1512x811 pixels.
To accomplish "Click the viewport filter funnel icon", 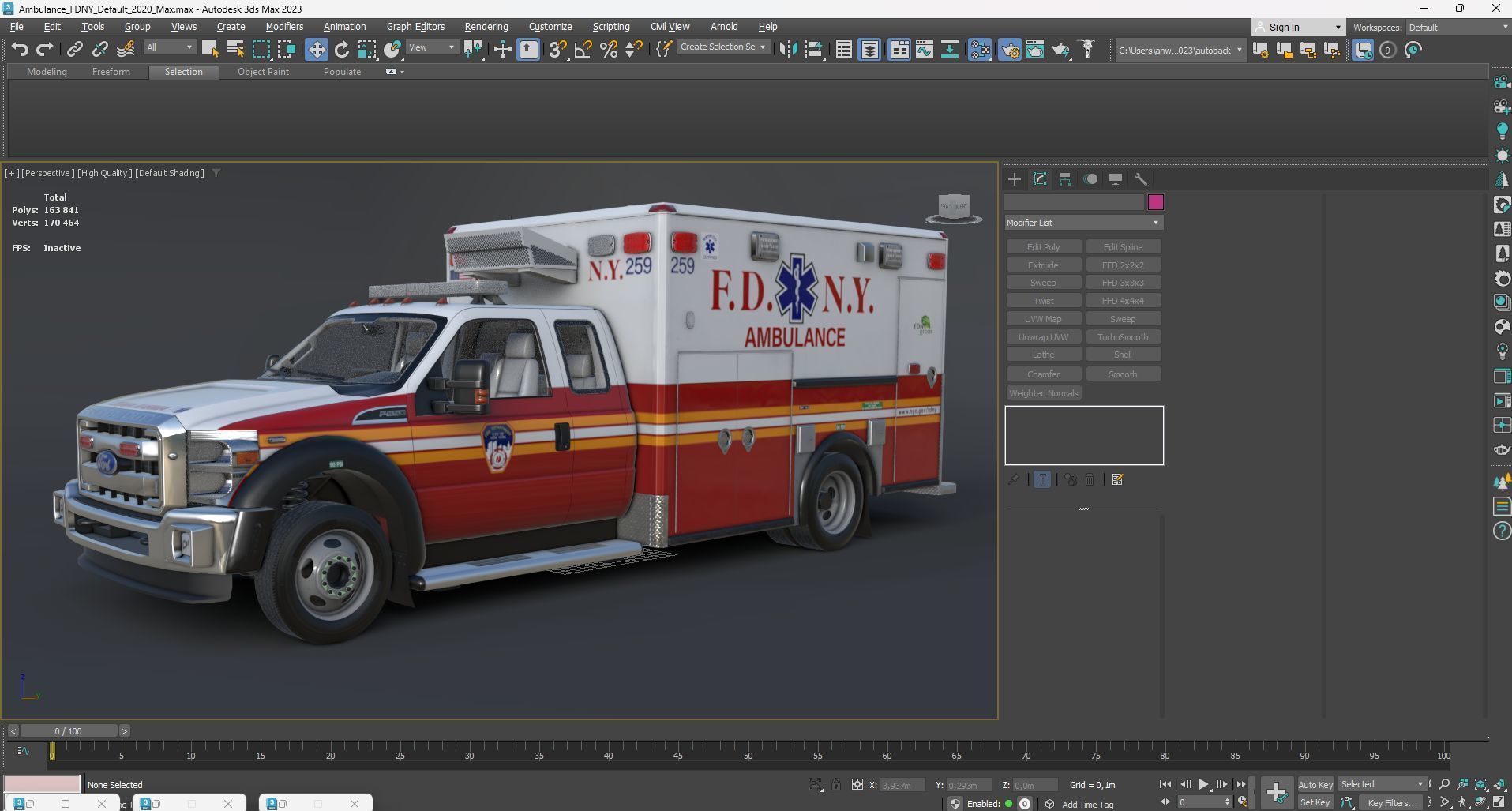I will point(216,173).
